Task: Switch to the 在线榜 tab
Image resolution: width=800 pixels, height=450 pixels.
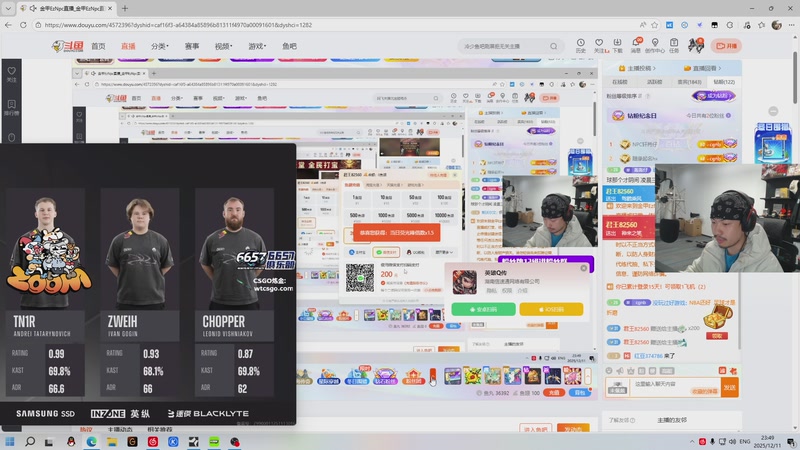Action: (x=619, y=82)
